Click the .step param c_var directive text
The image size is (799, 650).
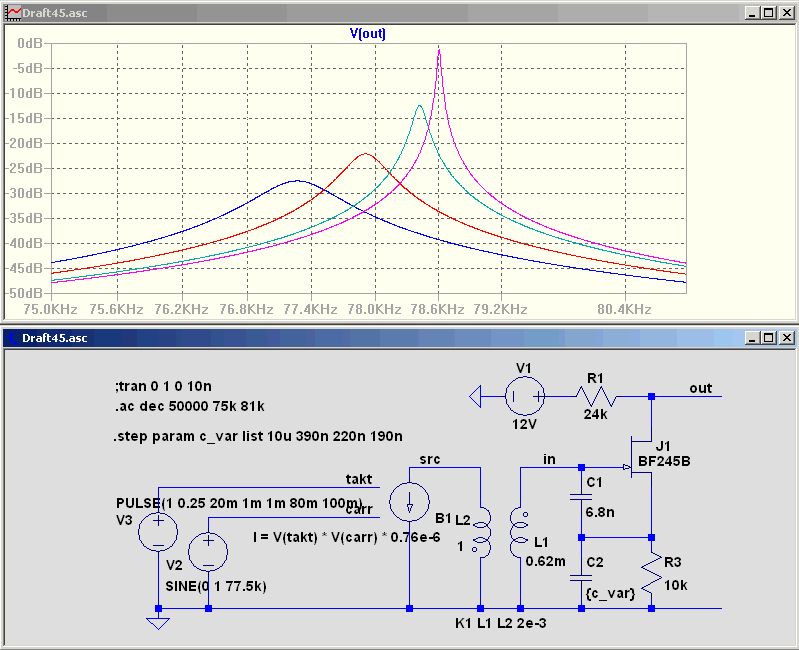(259, 437)
